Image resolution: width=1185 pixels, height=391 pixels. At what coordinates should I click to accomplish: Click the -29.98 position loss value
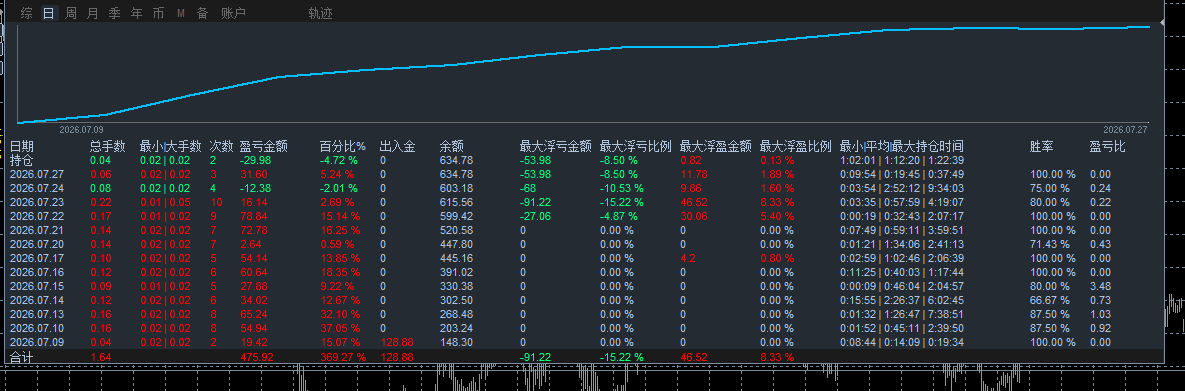pyautogui.click(x=255, y=160)
